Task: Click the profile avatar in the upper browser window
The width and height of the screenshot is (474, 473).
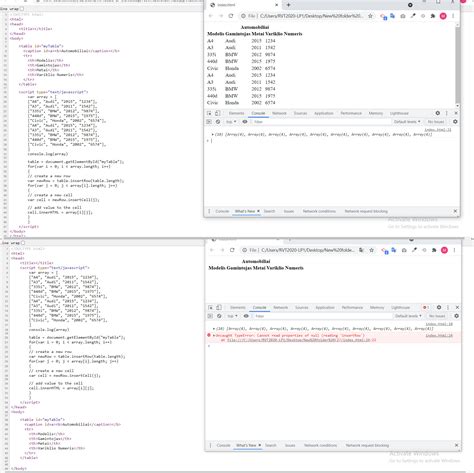Action: tap(443, 16)
